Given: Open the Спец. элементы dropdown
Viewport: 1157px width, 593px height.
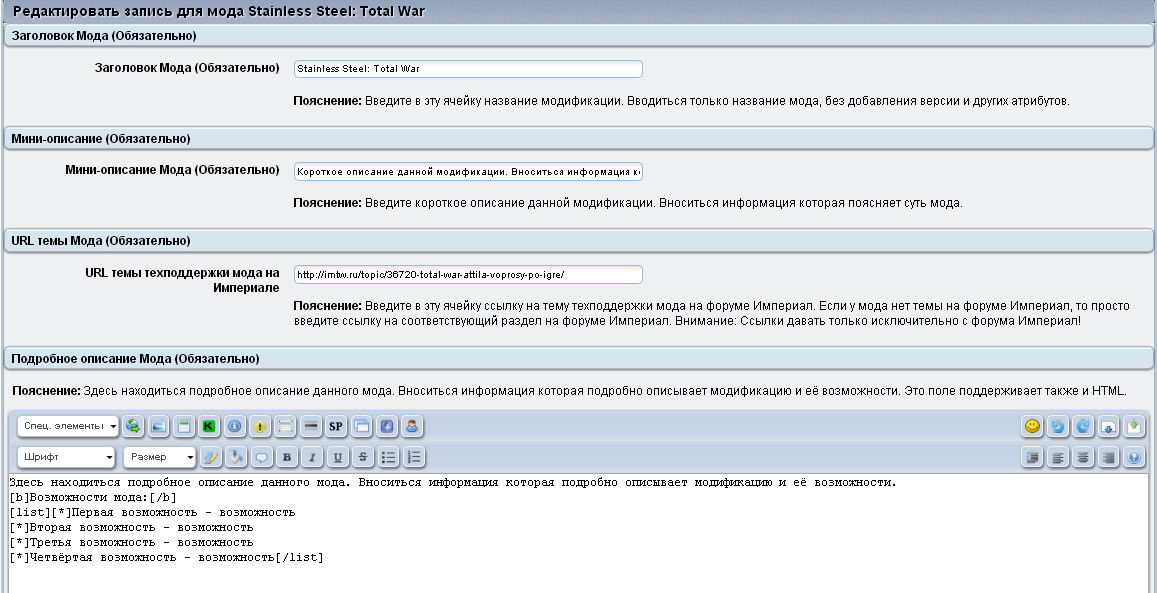Looking at the screenshot, I should coord(69,426).
